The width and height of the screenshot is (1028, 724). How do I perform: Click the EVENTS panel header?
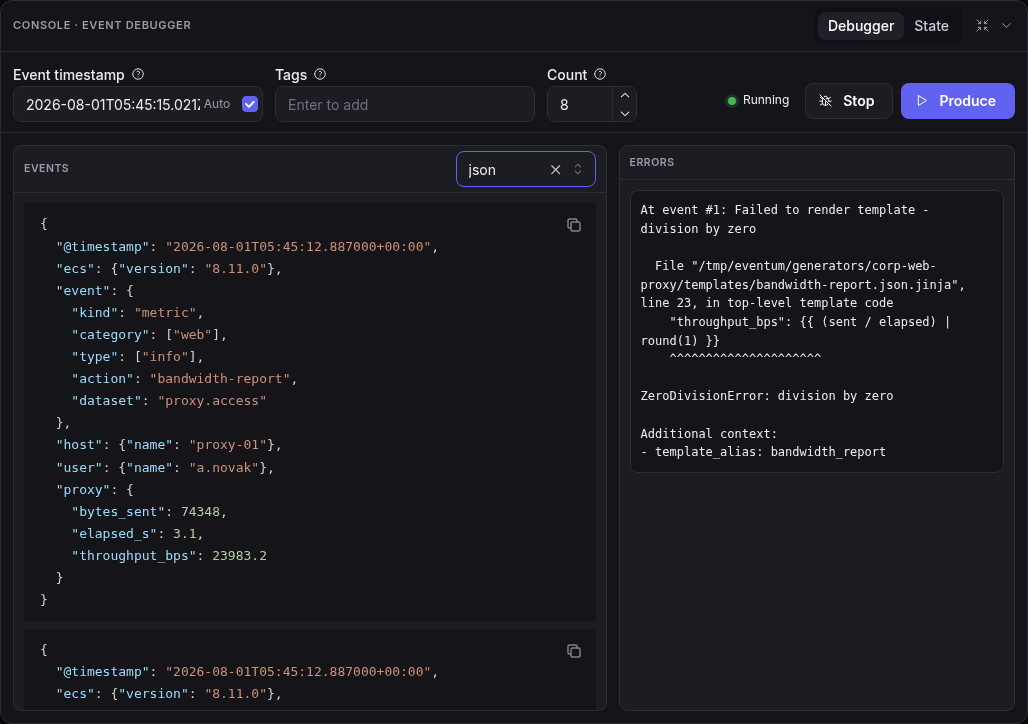[x=46, y=168]
